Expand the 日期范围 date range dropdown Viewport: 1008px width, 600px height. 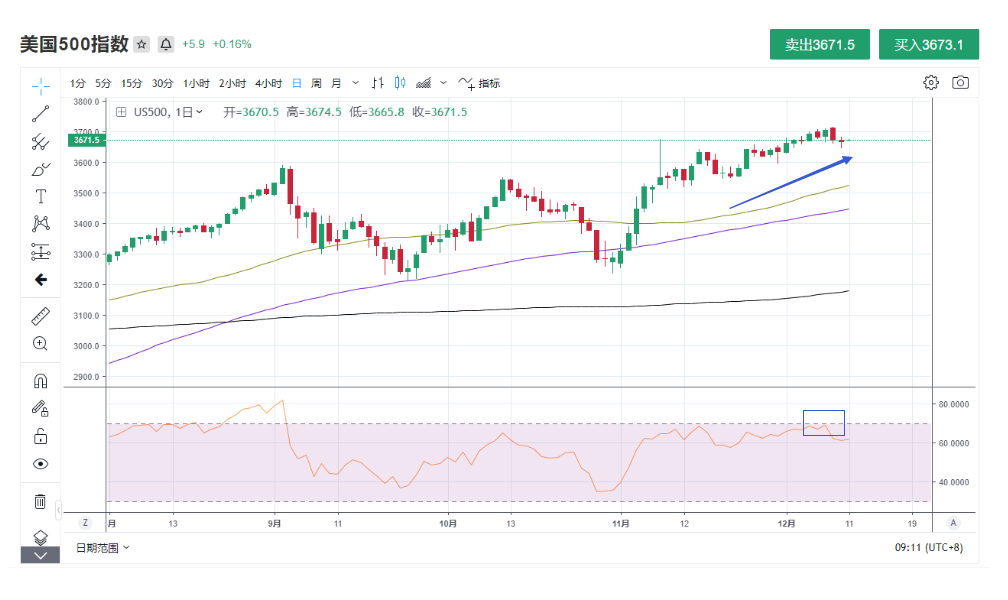pos(103,548)
